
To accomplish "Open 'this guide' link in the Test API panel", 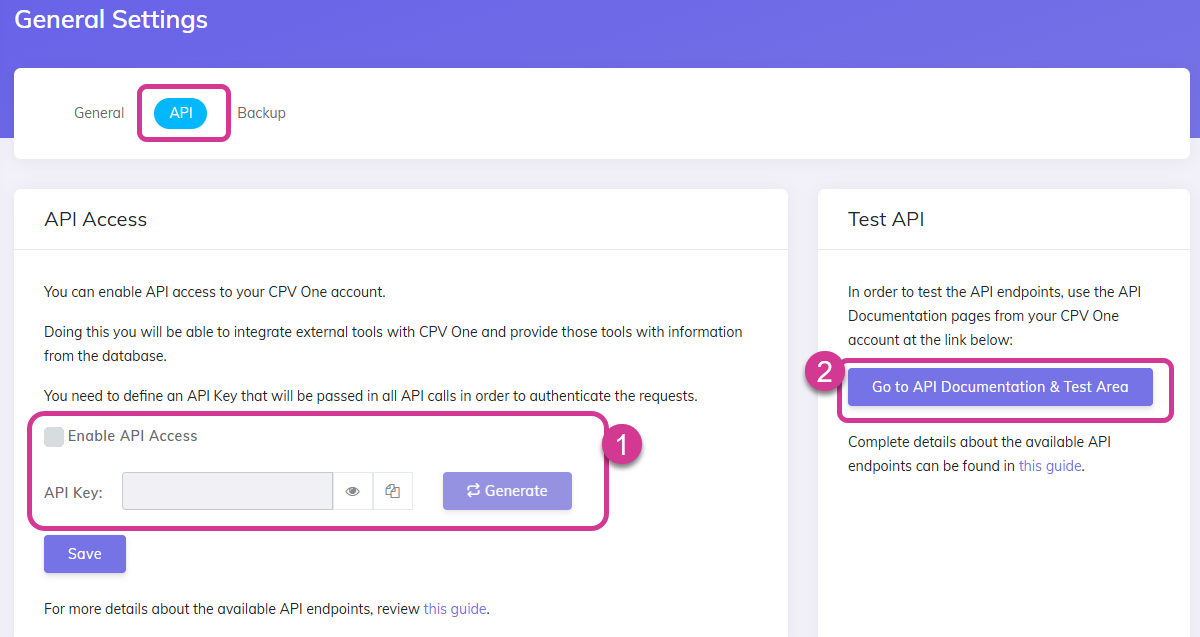I will tap(1049, 465).
